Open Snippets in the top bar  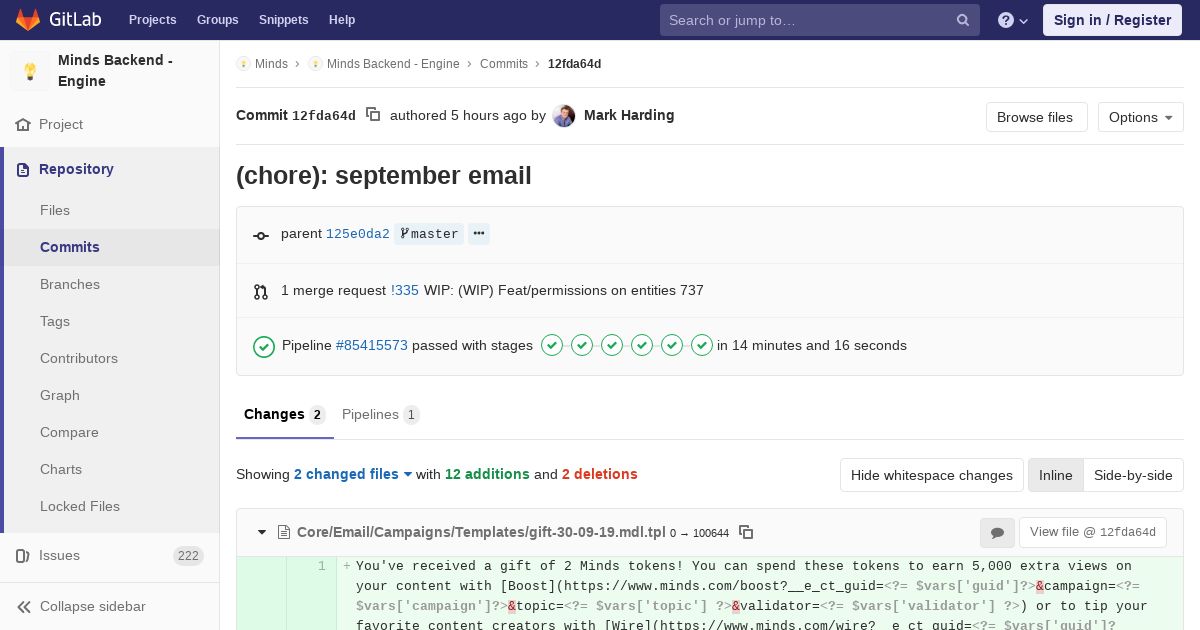pos(284,20)
